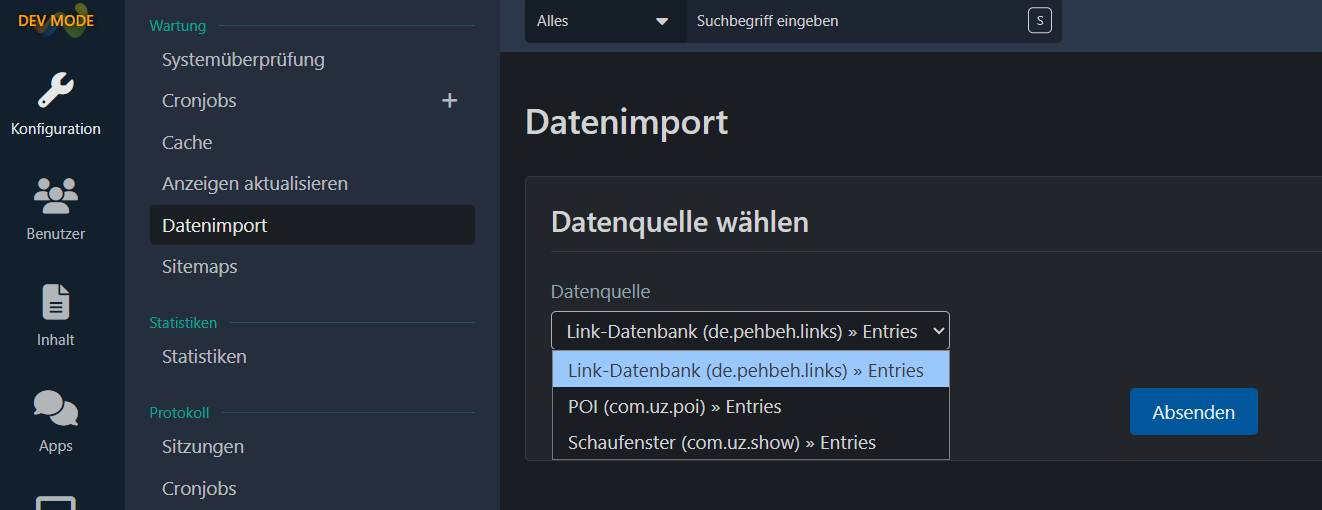Screen dimensions: 1322x510
Task: Go to Cache in Wartung menu
Action: point(187,143)
